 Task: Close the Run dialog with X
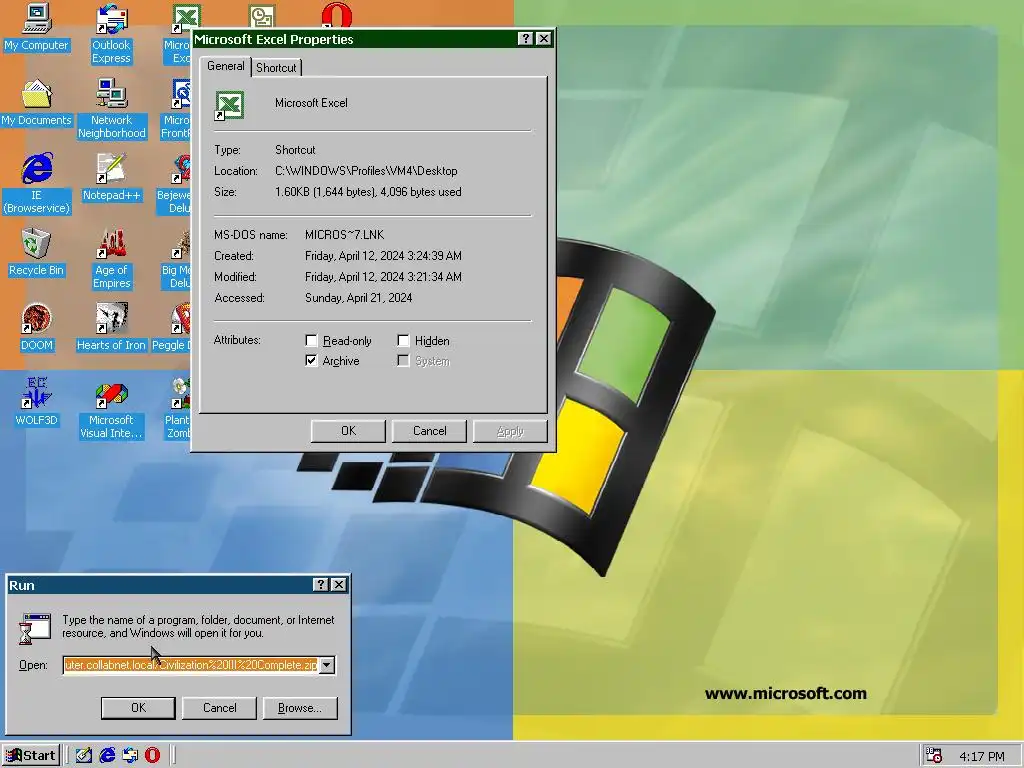[x=339, y=584]
